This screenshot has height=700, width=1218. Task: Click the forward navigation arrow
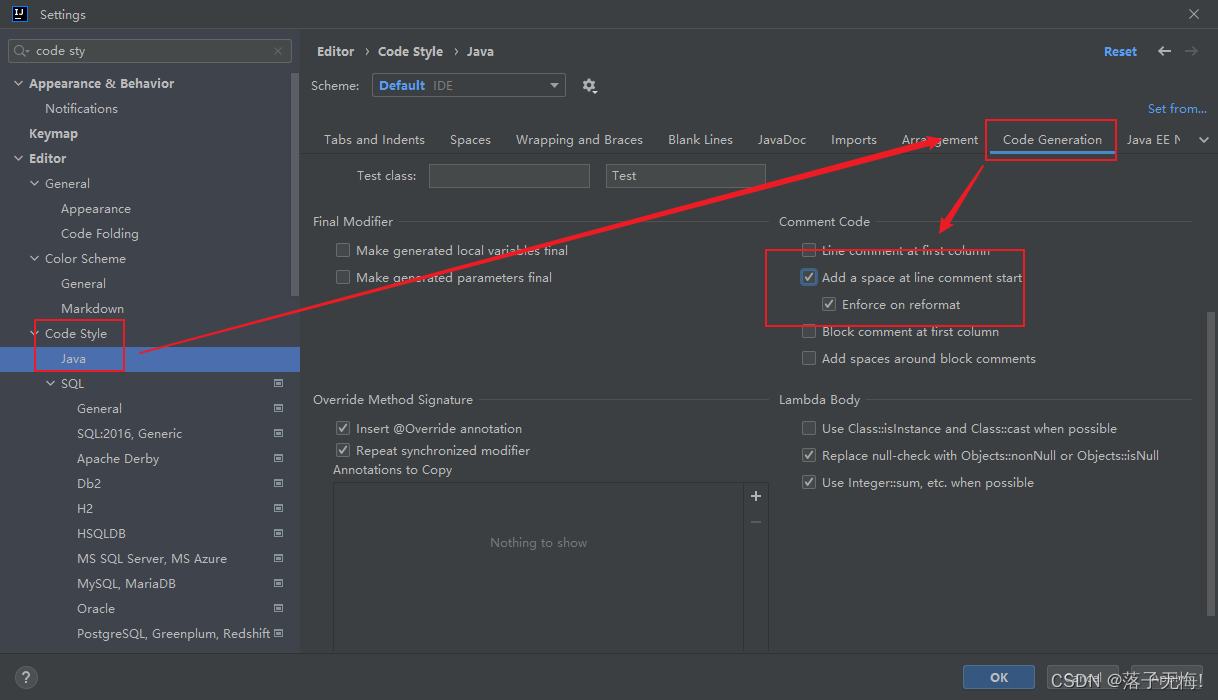tap(1191, 51)
